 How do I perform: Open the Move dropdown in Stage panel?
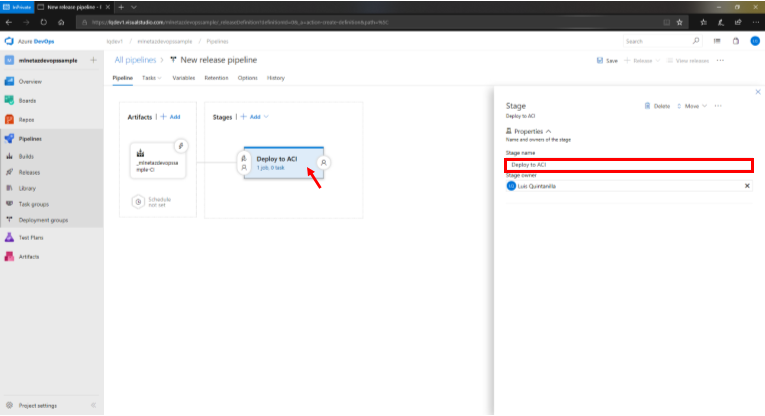pyautogui.click(x=693, y=105)
